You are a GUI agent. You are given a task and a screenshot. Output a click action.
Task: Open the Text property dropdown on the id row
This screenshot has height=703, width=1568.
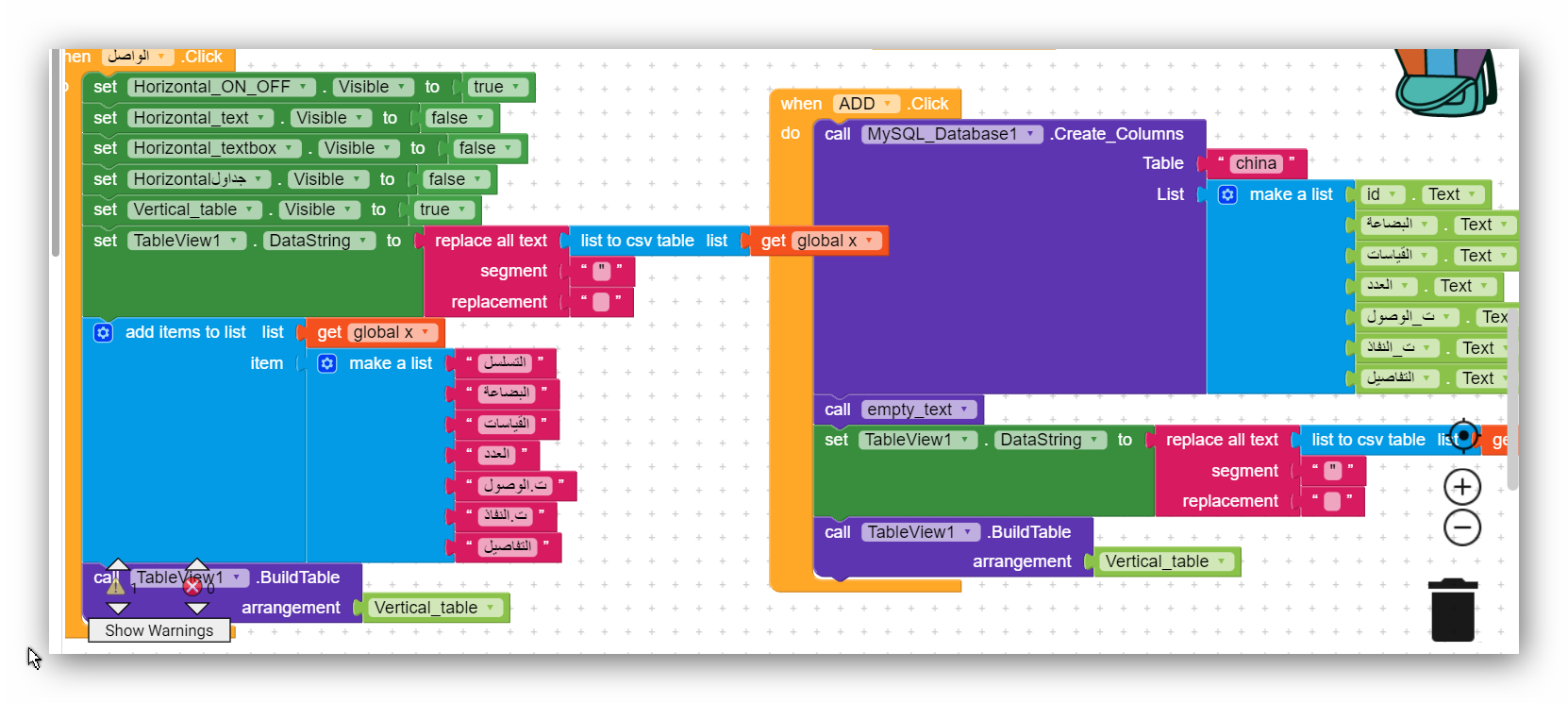click(1454, 194)
